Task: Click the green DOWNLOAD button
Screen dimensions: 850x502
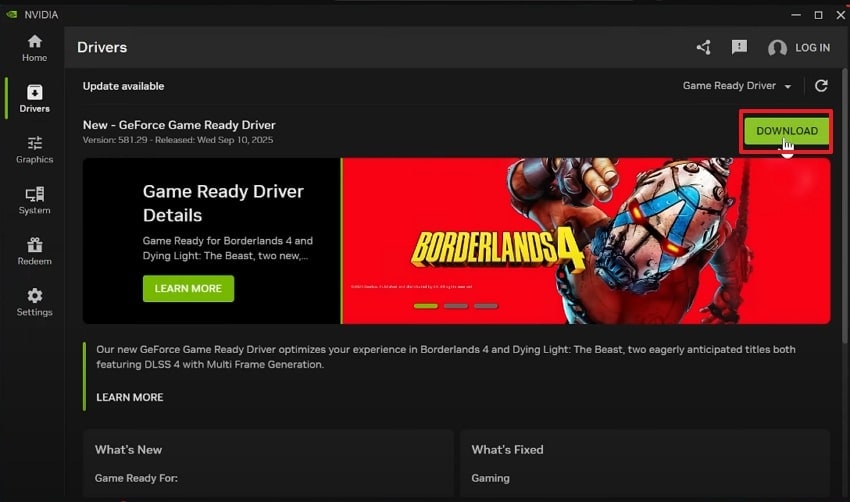Action: (787, 131)
